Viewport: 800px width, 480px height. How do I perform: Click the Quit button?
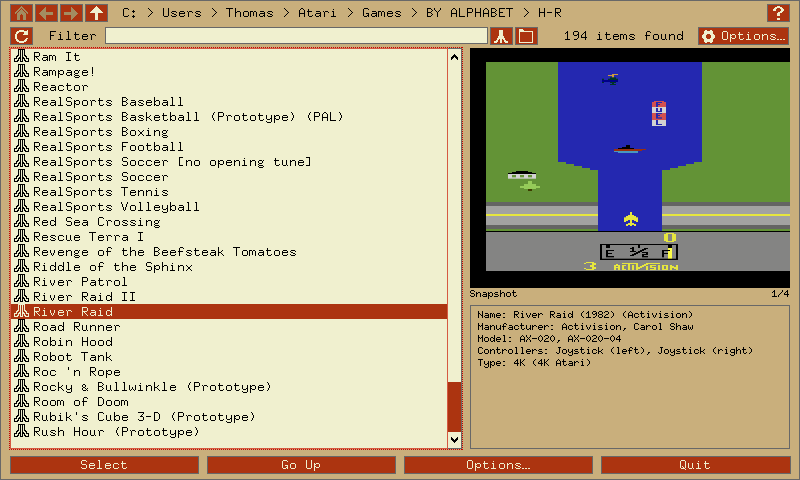pyautogui.click(x=695, y=465)
